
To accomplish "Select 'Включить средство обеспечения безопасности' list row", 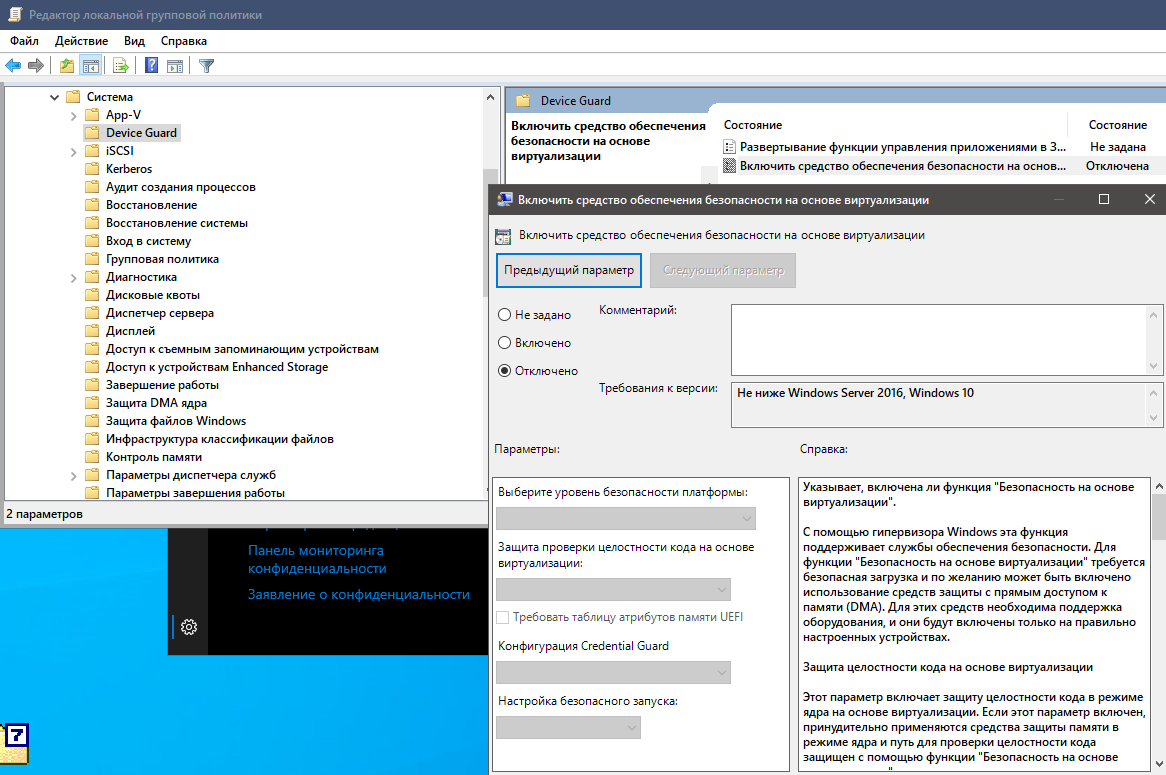I will point(902,166).
